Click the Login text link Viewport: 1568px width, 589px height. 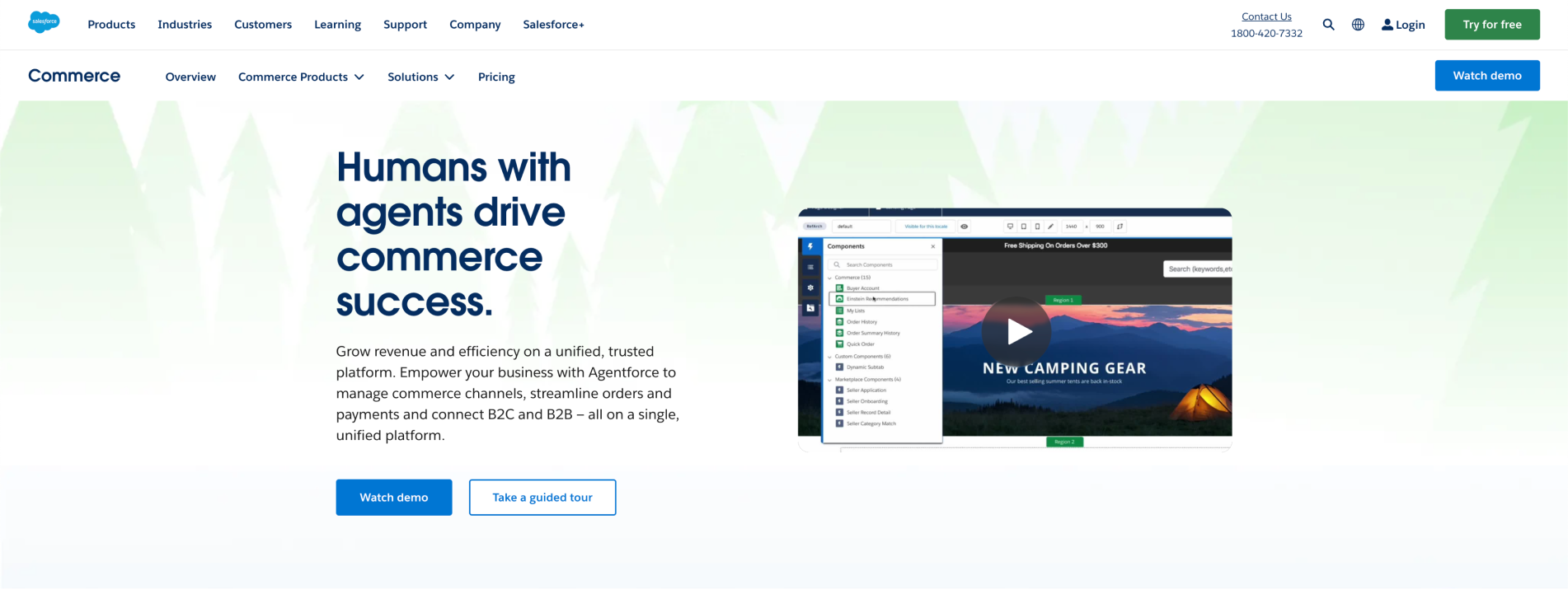[x=1410, y=25]
